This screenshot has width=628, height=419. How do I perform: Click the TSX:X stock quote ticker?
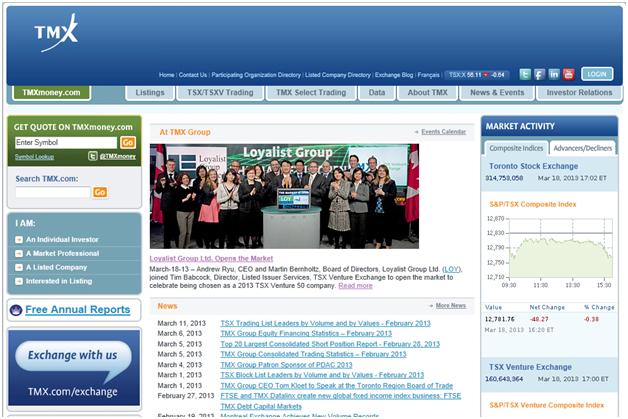click(x=477, y=75)
